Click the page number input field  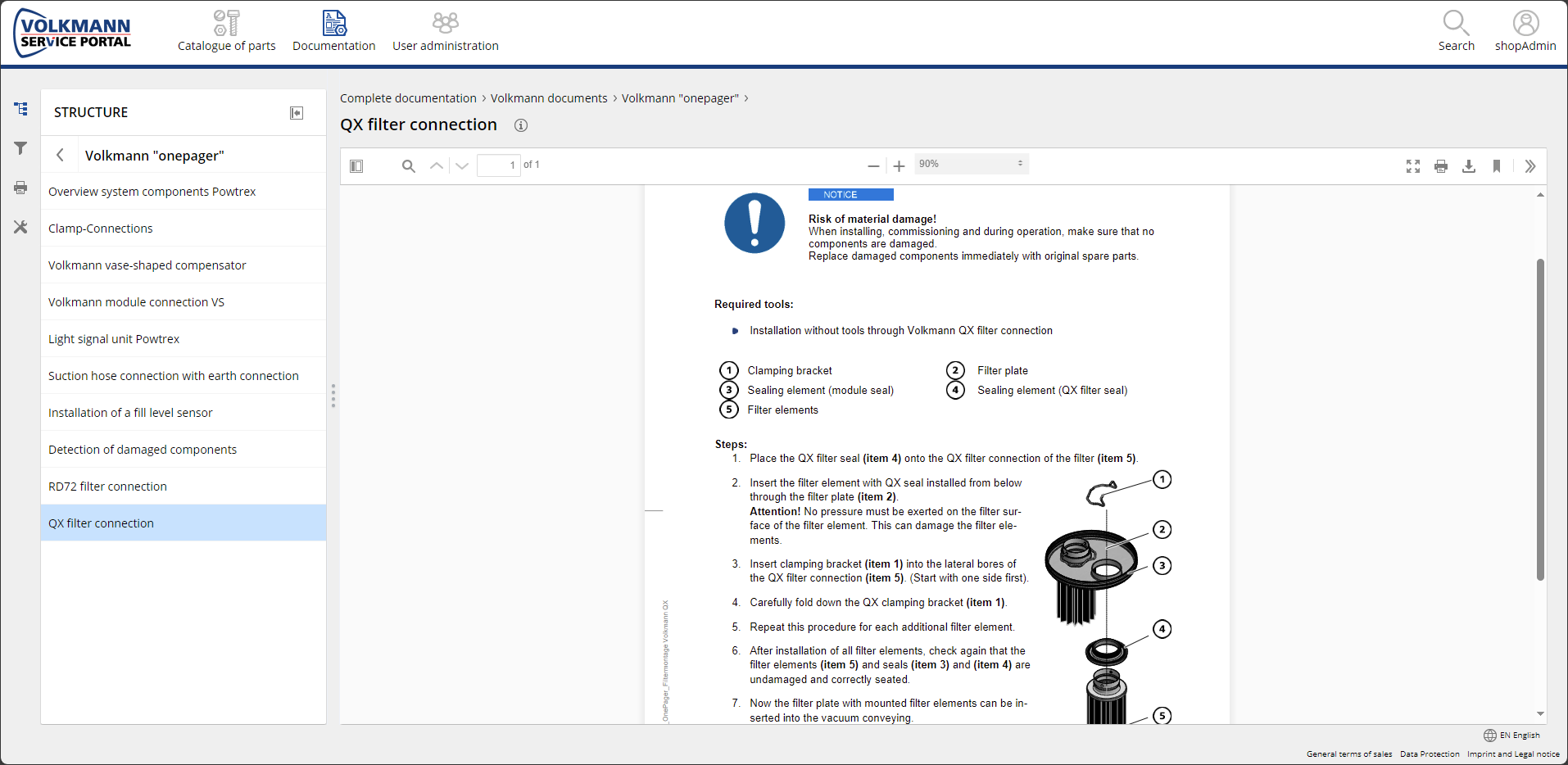[498, 165]
